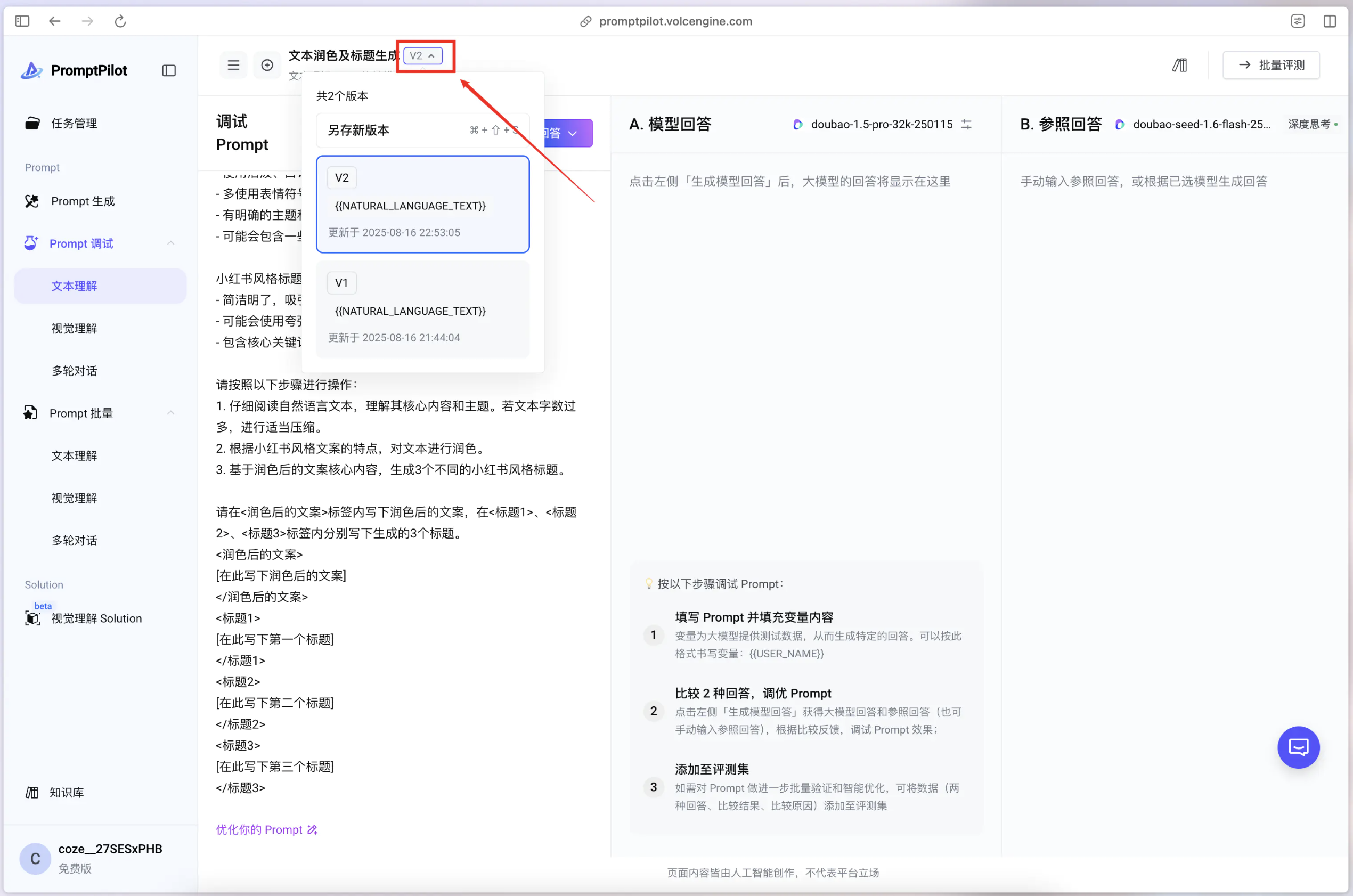Click the browser back arrow
The height and width of the screenshot is (896, 1353).
55,21
